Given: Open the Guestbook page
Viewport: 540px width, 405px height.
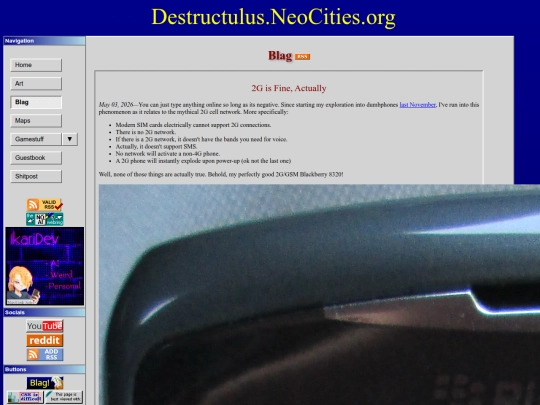Looking at the screenshot, I should [x=36, y=158].
